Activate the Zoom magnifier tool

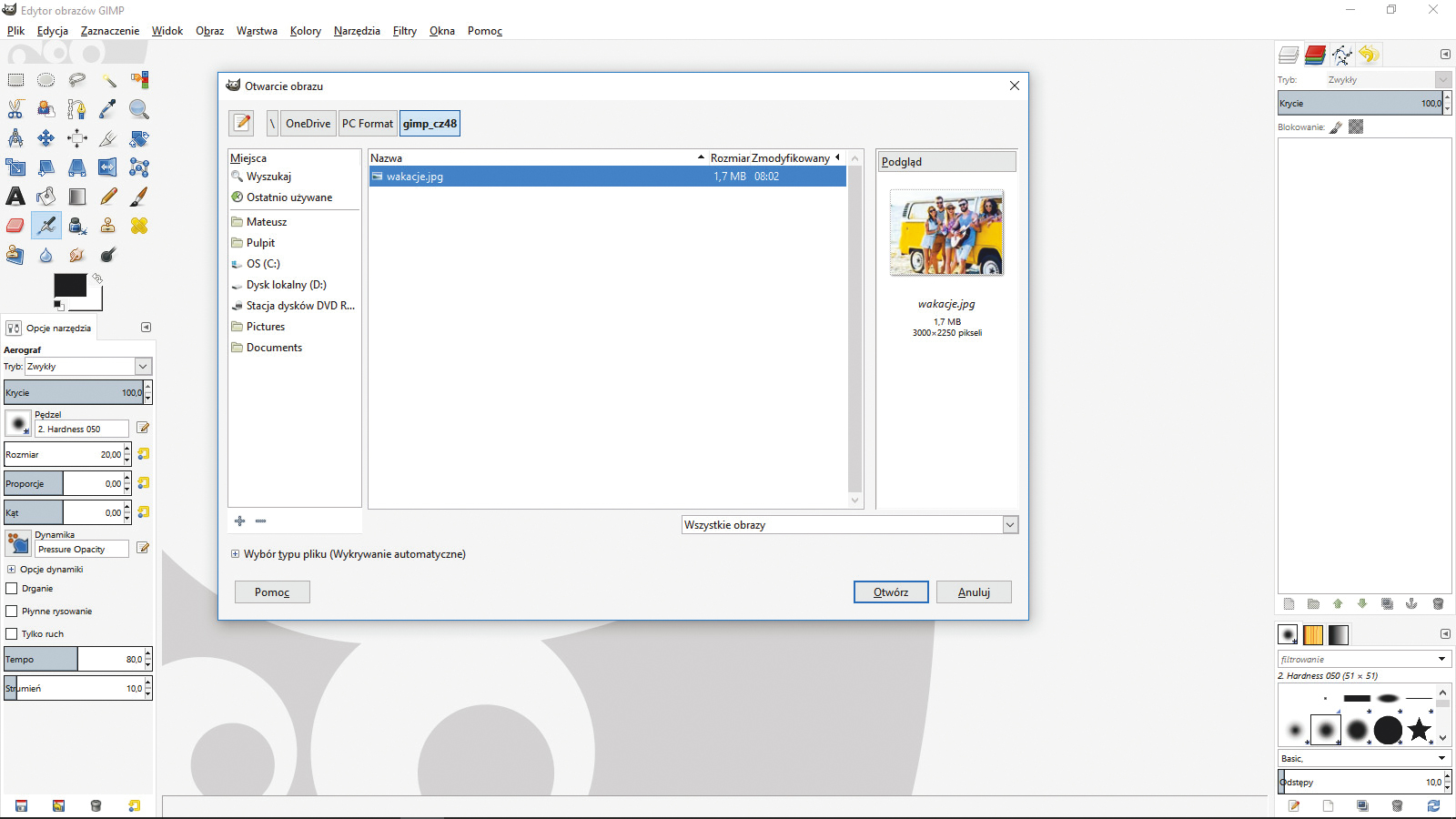pyautogui.click(x=138, y=109)
